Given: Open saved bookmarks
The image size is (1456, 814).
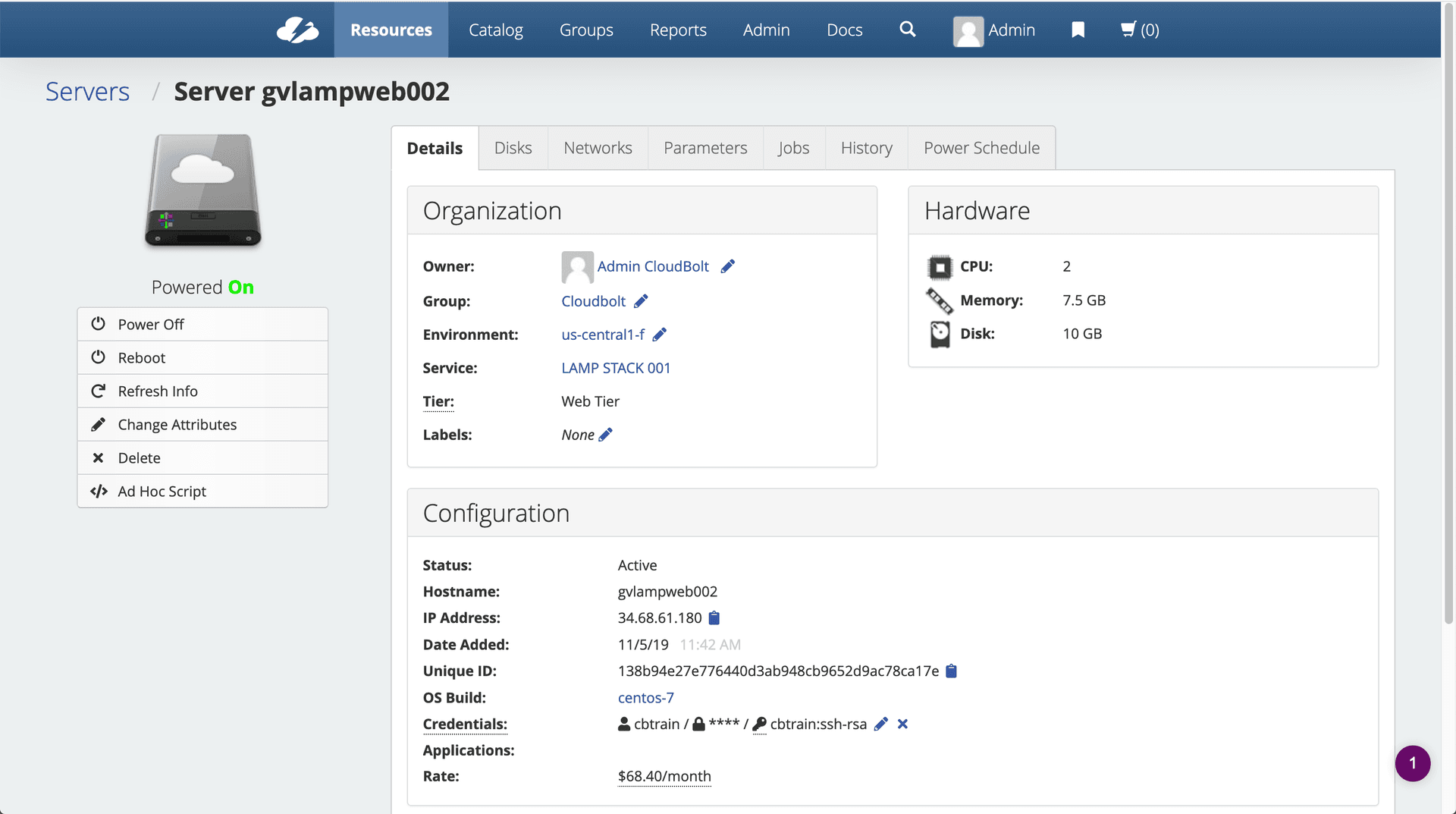Looking at the screenshot, I should [1078, 30].
